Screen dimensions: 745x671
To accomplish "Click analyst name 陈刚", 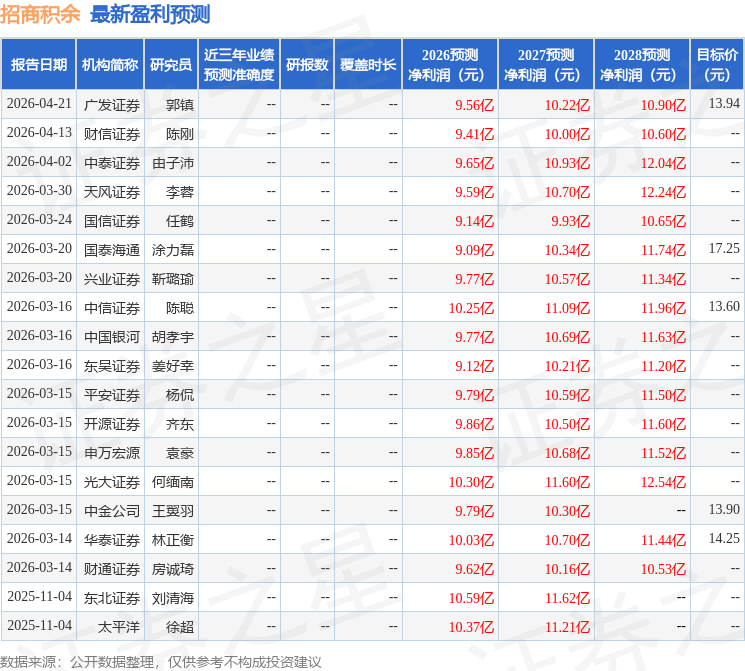I will click(x=180, y=134).
